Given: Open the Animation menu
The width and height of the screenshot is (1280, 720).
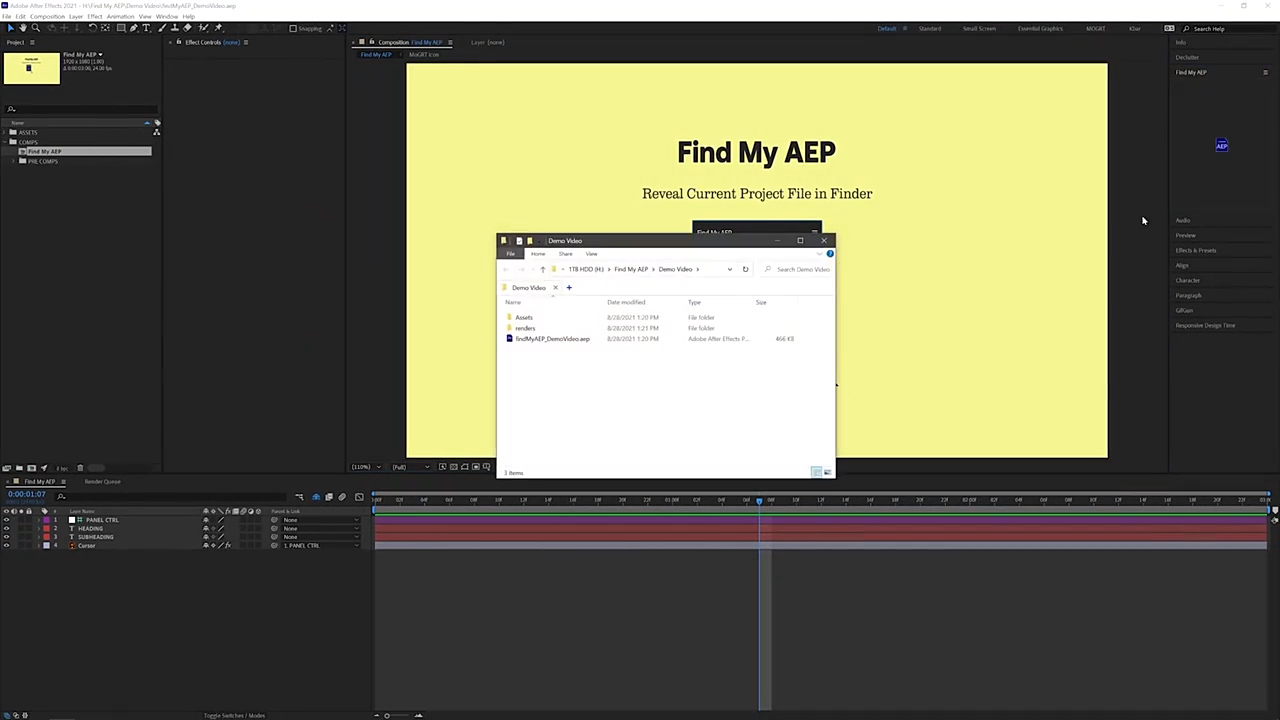Looking at the screenshot, I should pyautogui.click(x=120, y=17).
